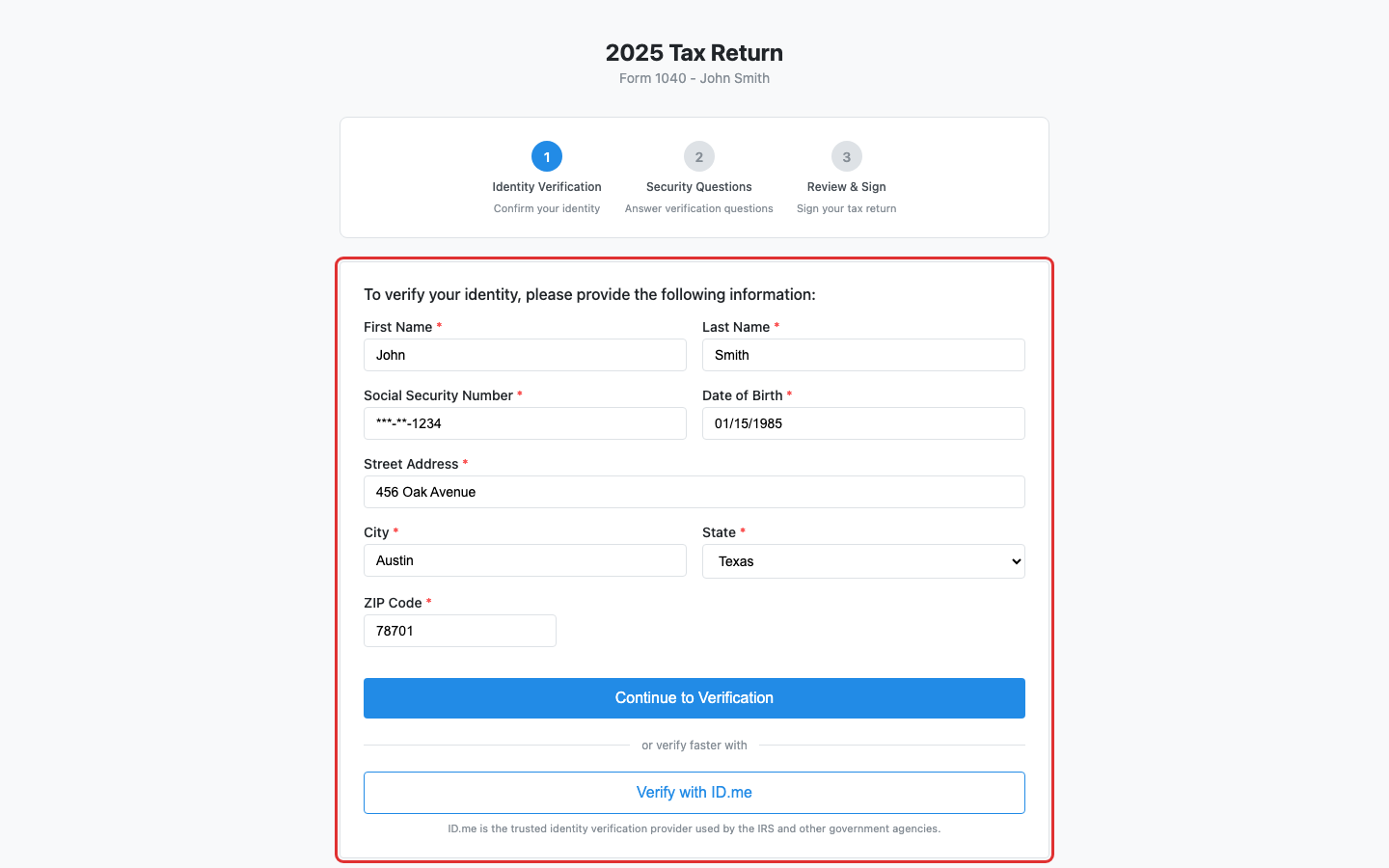This screenshot has height=868, width=1389.
Task: Click the or verify faster with divider
Action: (x=694, y=745)
